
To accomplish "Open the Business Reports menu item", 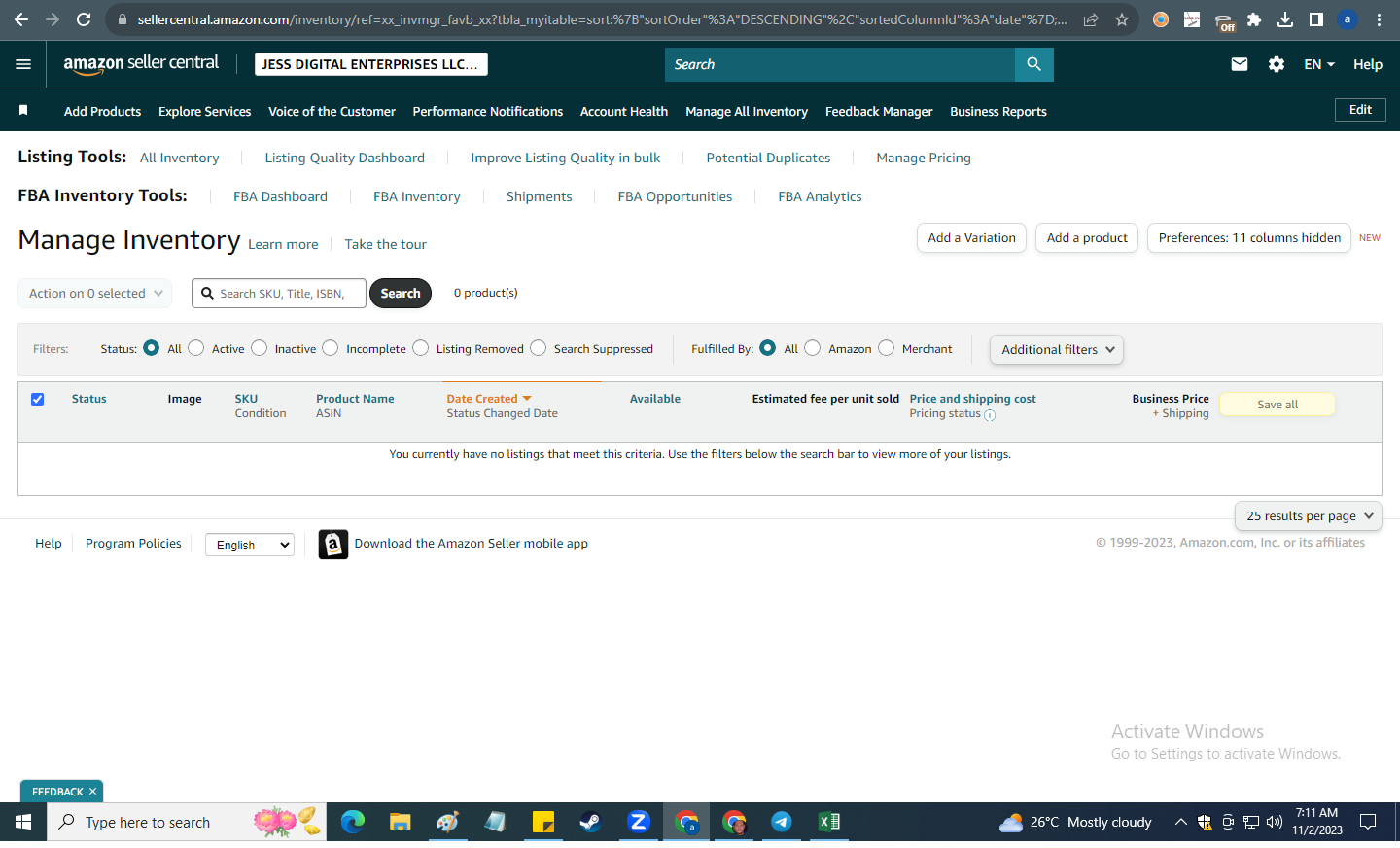I will (998, 112).
